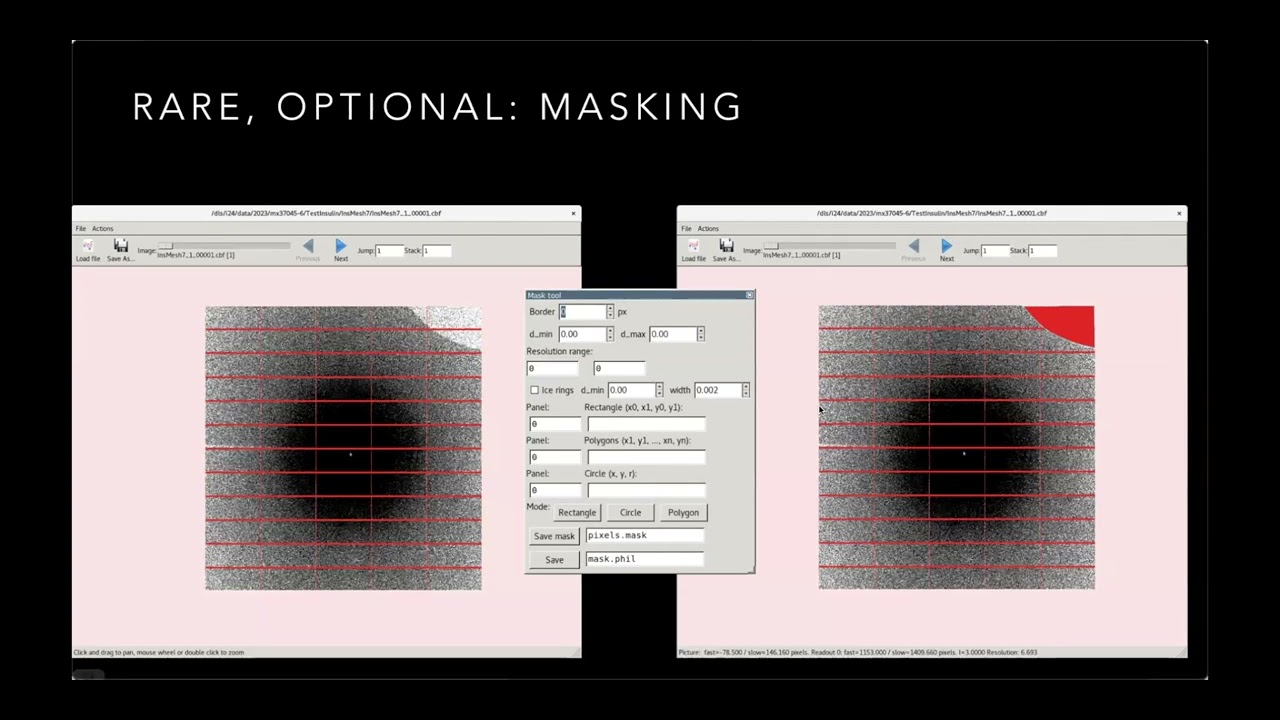Focus Stack field in right viewer
1280x720 pixels.
click(x=1042, y=251)
